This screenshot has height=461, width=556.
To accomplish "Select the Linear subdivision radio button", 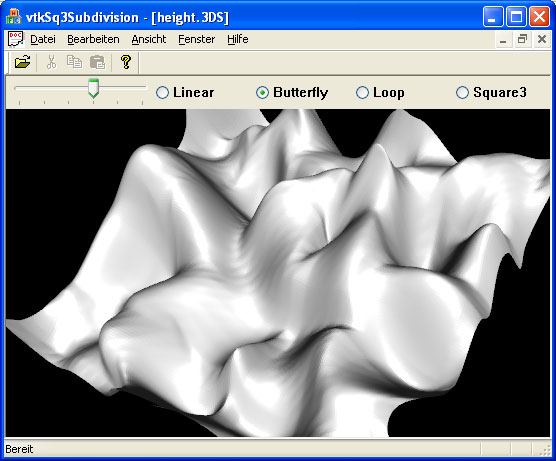I will click(x=185, y=93).
